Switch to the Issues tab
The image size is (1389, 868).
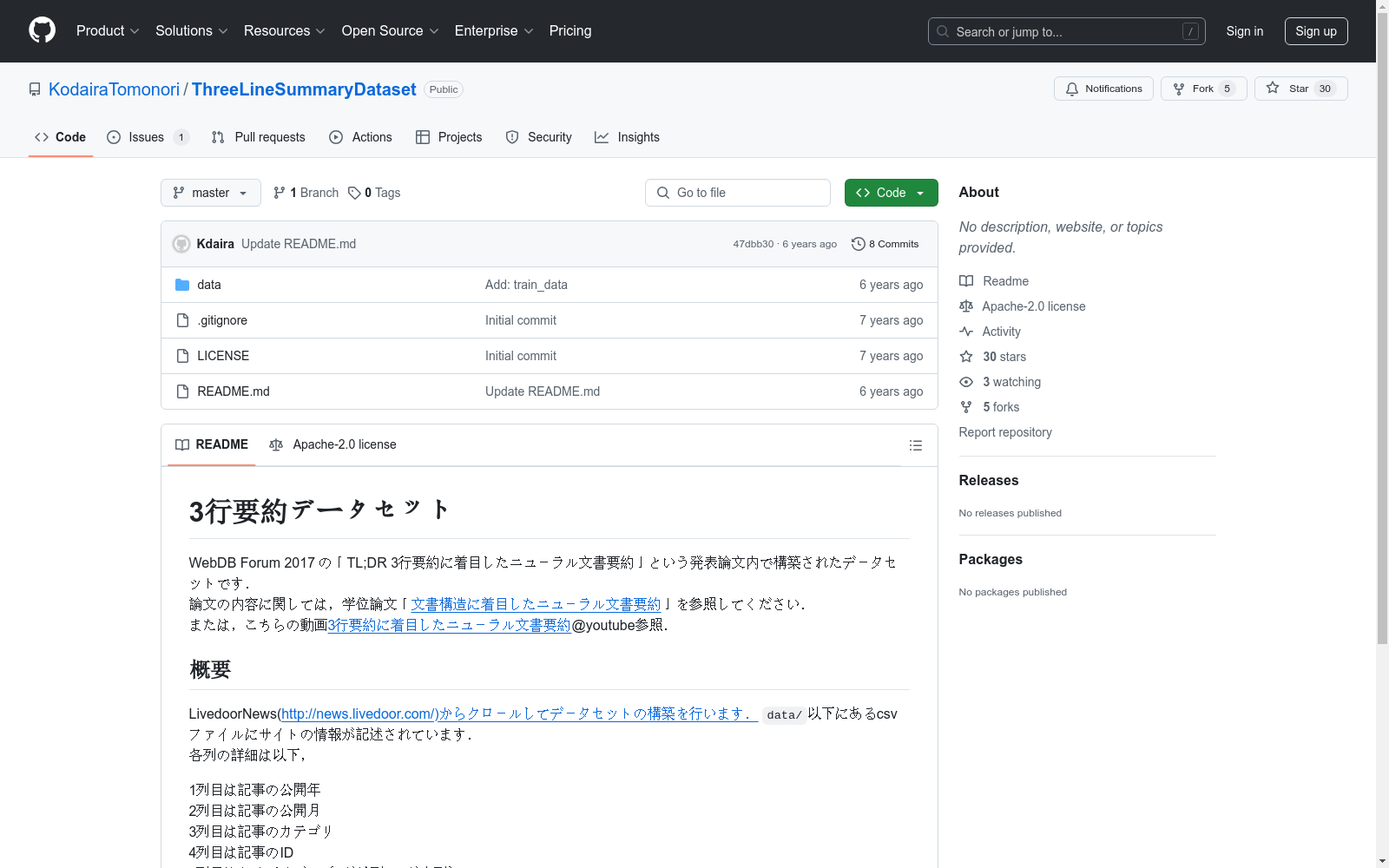(148, 137)
